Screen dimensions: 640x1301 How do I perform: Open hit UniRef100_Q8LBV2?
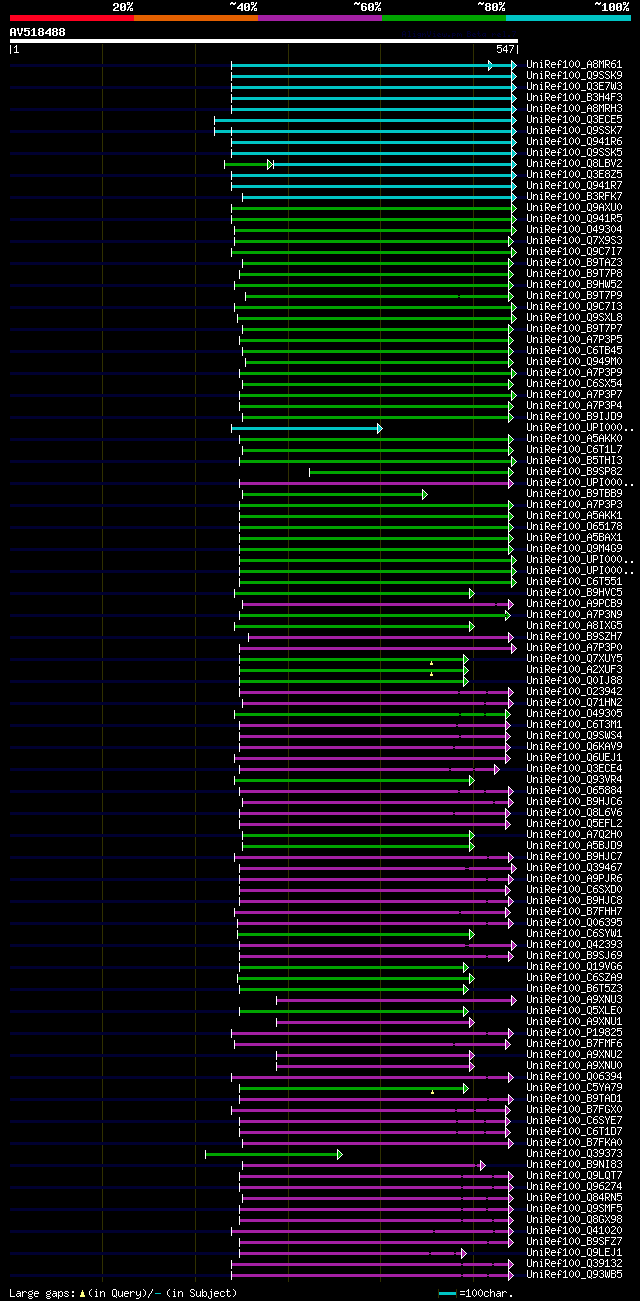(575, 164)
